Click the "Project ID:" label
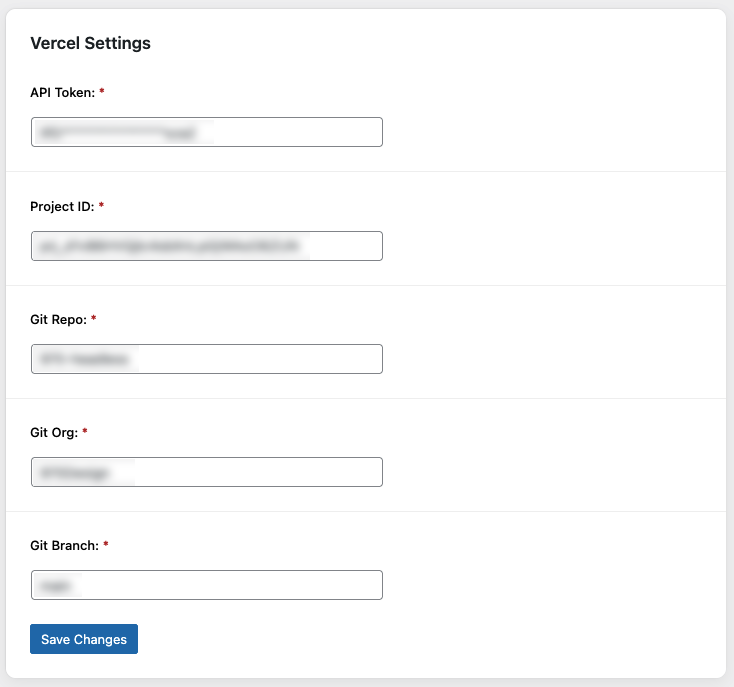 tap(62, 206)
